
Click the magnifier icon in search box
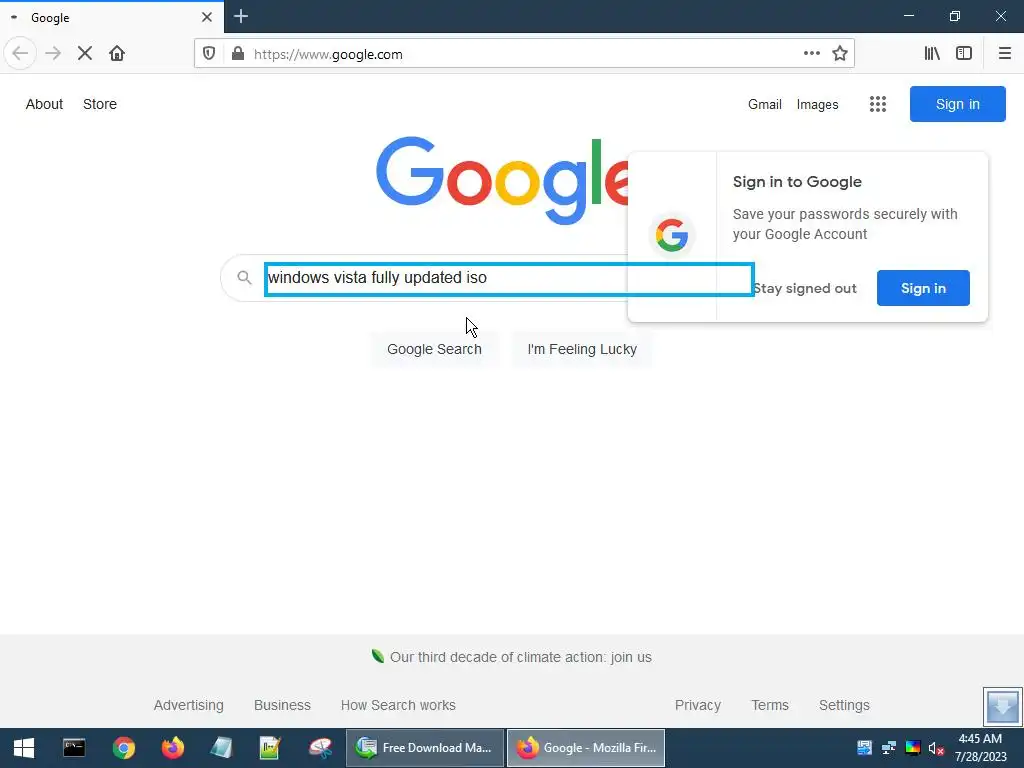point(244,278)
